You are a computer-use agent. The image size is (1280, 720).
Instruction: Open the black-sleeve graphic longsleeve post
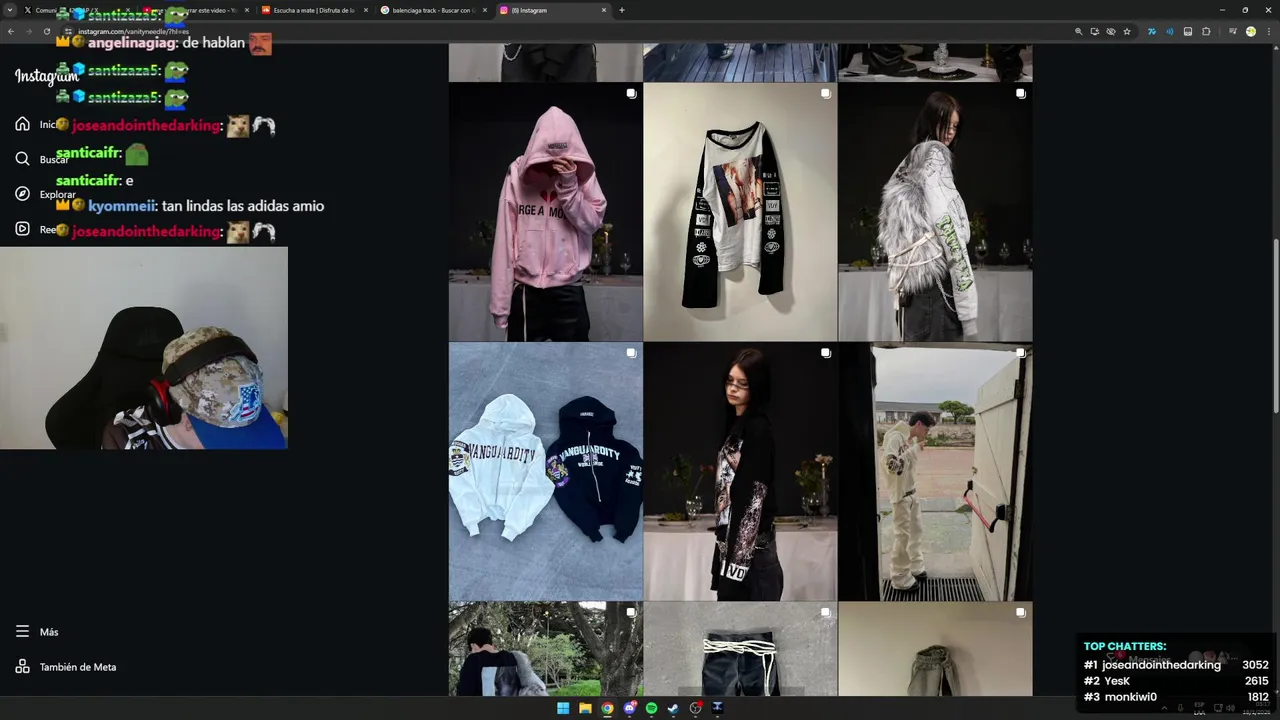click(x=740, y=212)
